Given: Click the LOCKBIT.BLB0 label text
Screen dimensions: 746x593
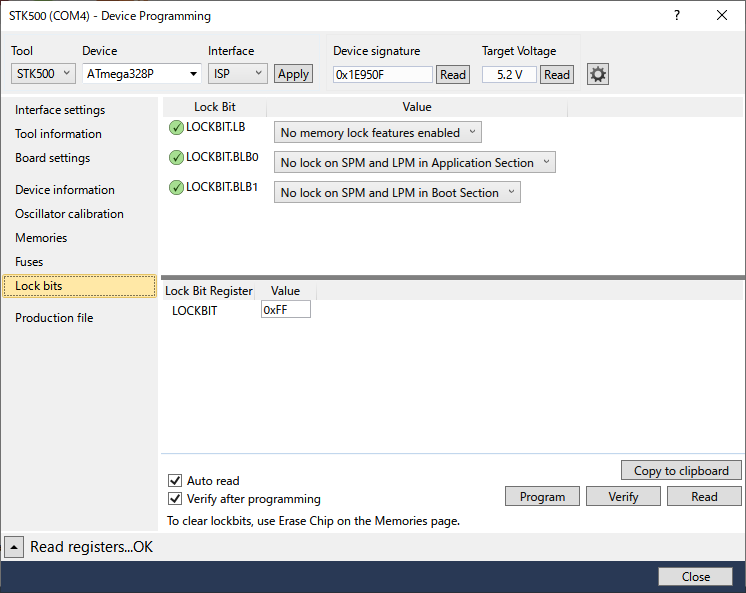Looking at the screenshot, I should click(x=222, y=157).
